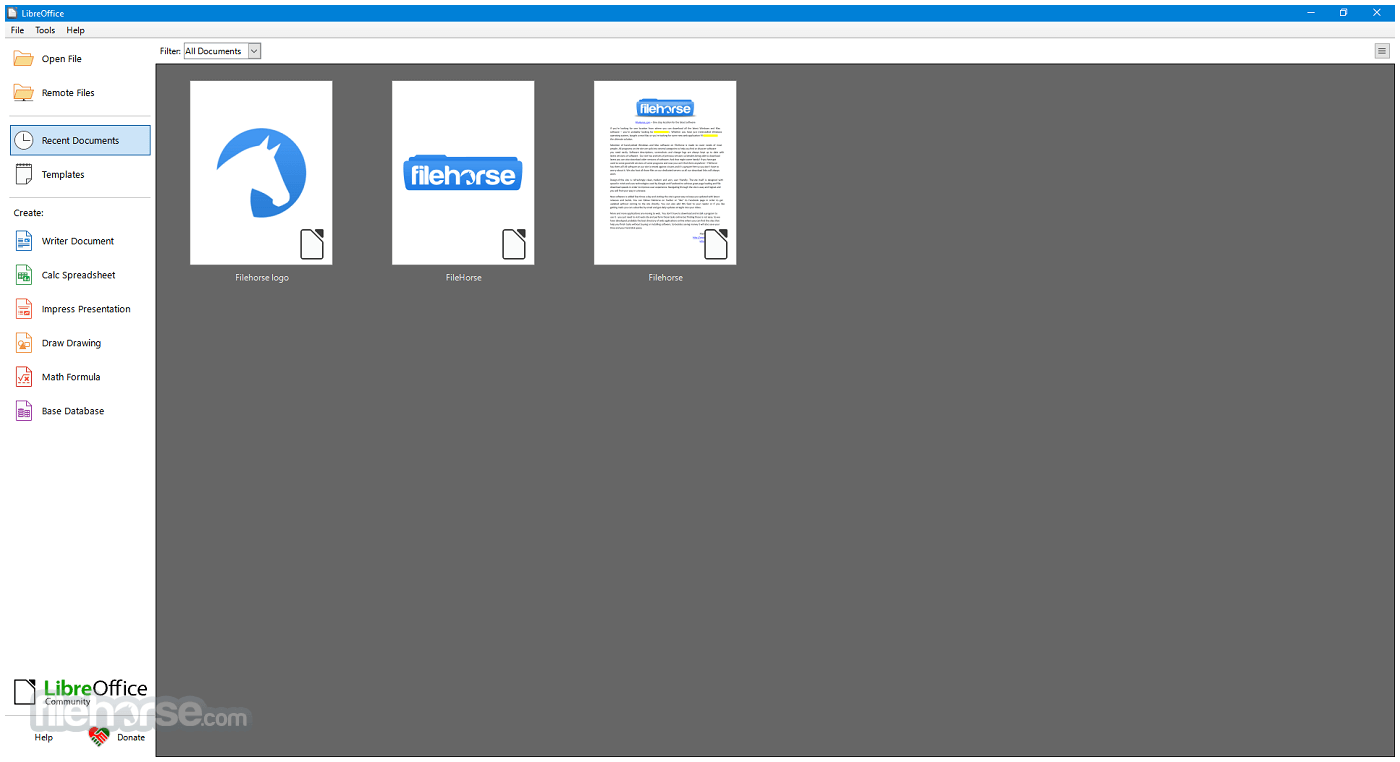Viewport: 1400px width, 762px height.
Task: Click the Open File folder icon
Action: click(x=23, y=59)
